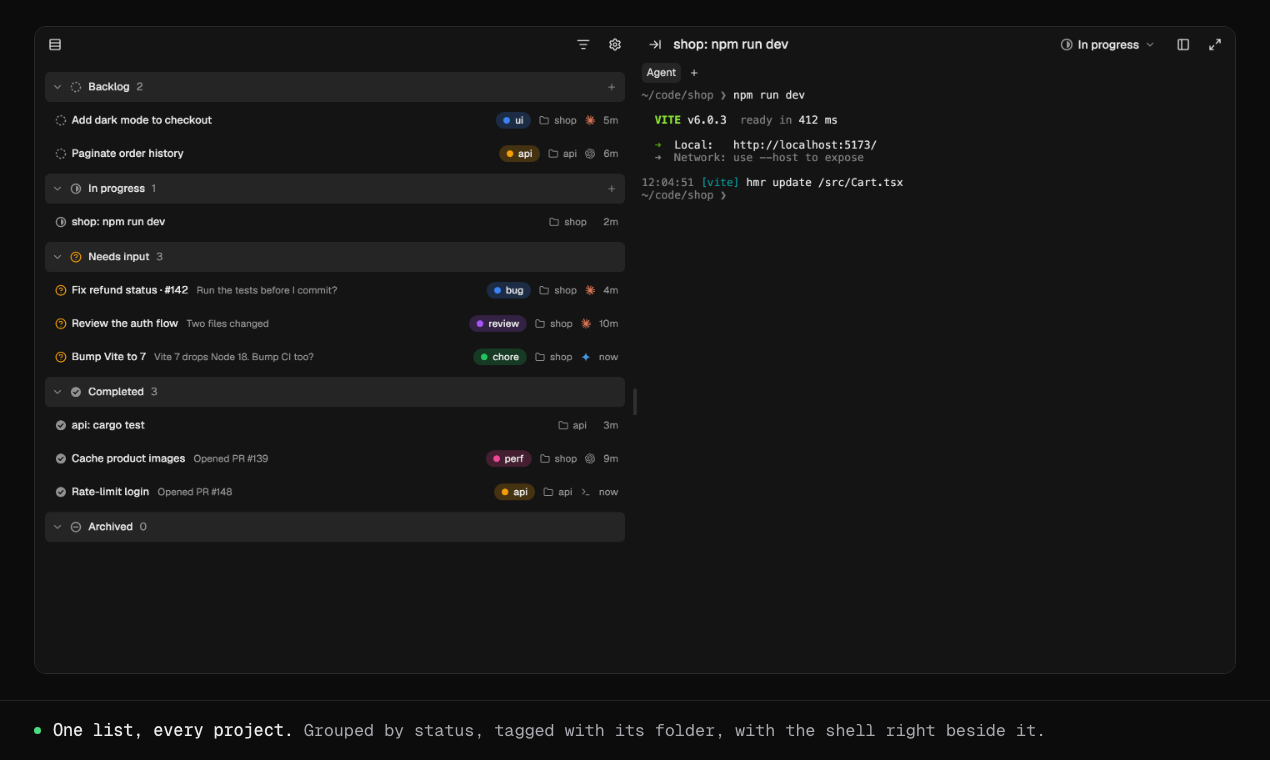Toggle the split pane layout icon

[1183, 45]
